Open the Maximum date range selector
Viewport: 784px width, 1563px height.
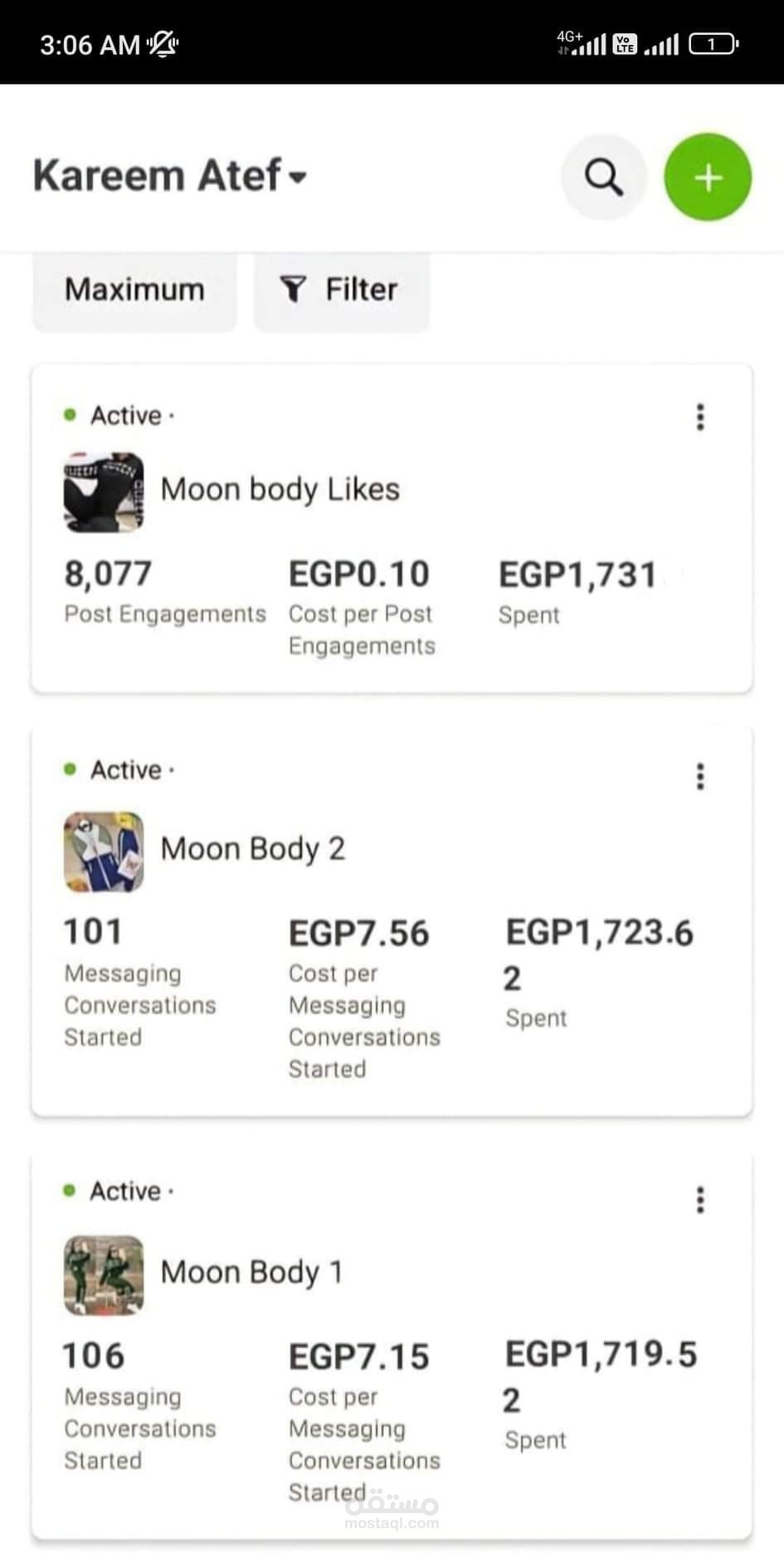pos(134,290)
